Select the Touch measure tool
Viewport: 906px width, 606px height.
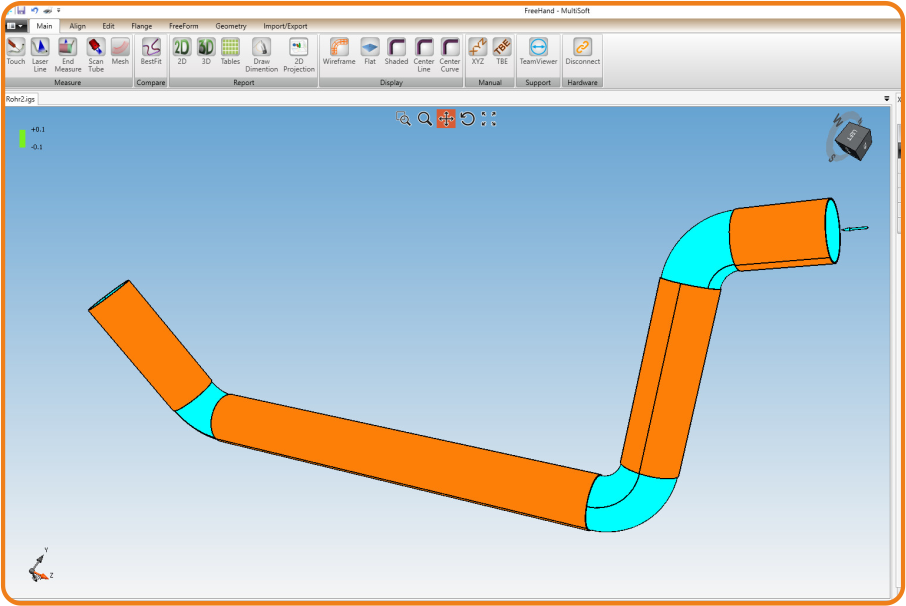(16, 52)
